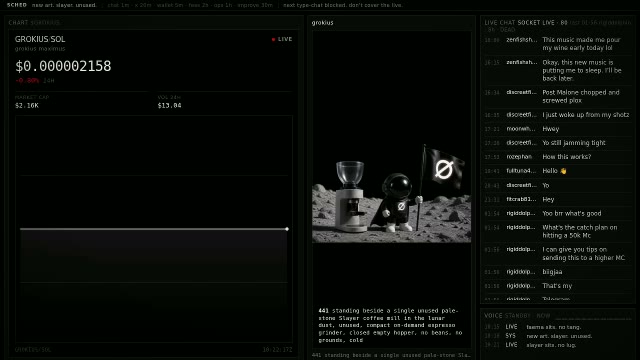Click the timestamp in the chart's bottom-right corner
640x360 pixels.
277,350
